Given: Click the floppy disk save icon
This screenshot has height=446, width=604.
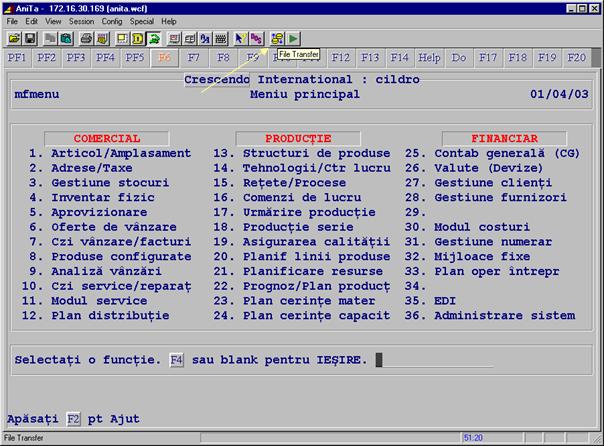Looking at the screenshot, I should [30, 38].
